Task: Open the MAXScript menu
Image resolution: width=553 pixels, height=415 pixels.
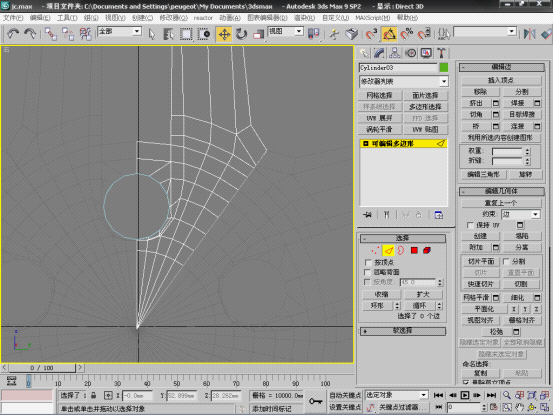Action: pyautogui.click(x=372, y=18)
